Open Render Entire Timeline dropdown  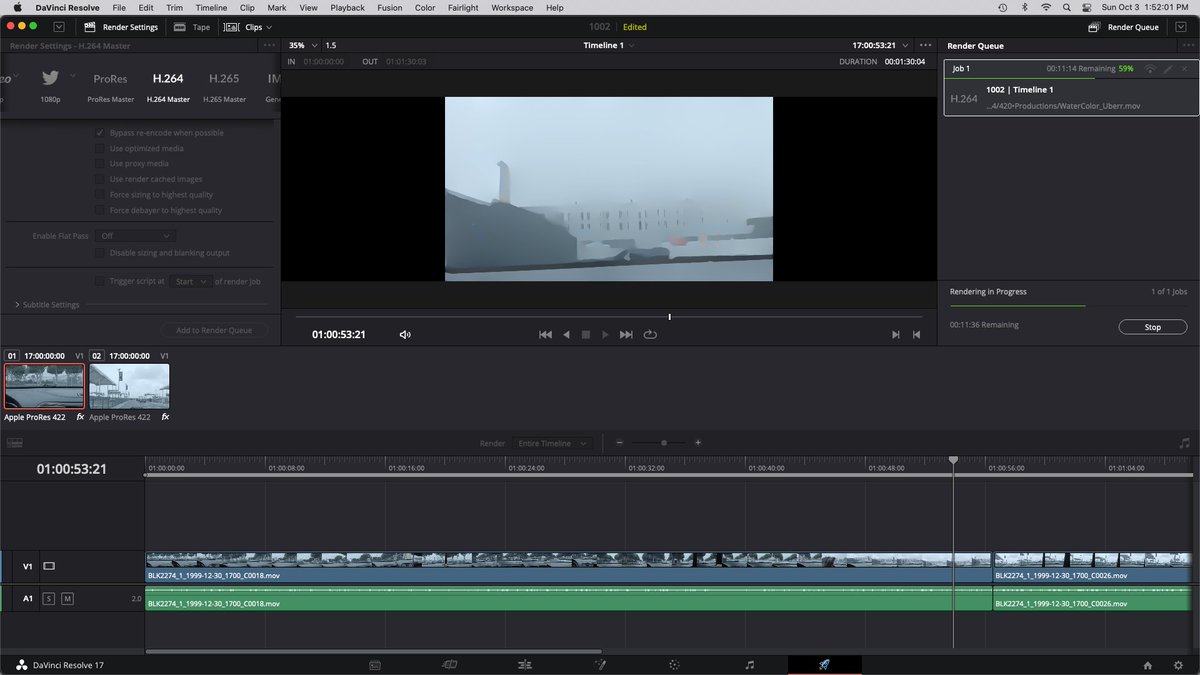click(x=553, y=443)
